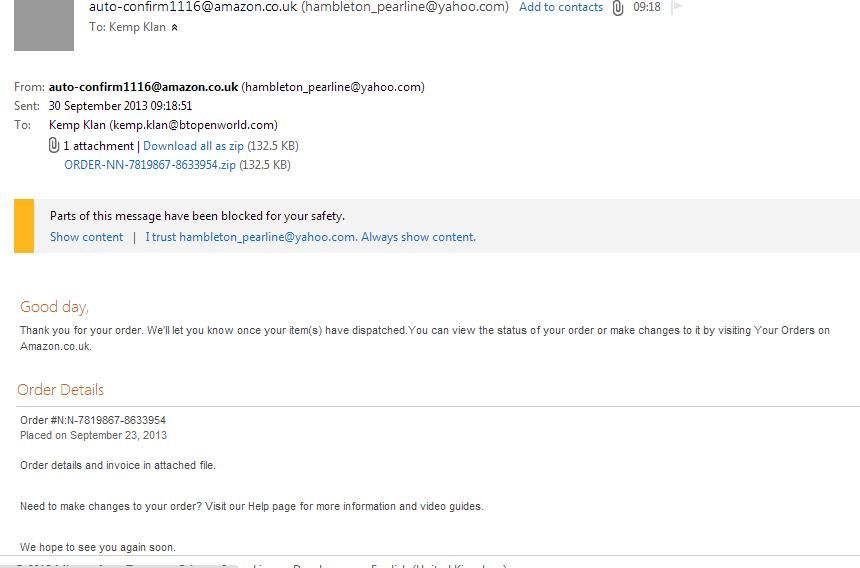Click Add to contacts link
The image size is (860, 568).
click(x=561, y=7)
